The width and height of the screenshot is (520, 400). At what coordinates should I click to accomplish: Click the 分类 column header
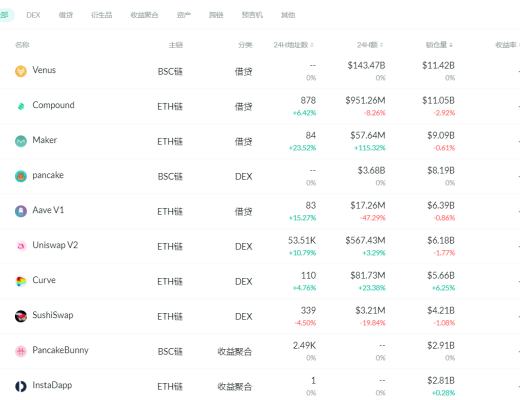coord(245,45)
